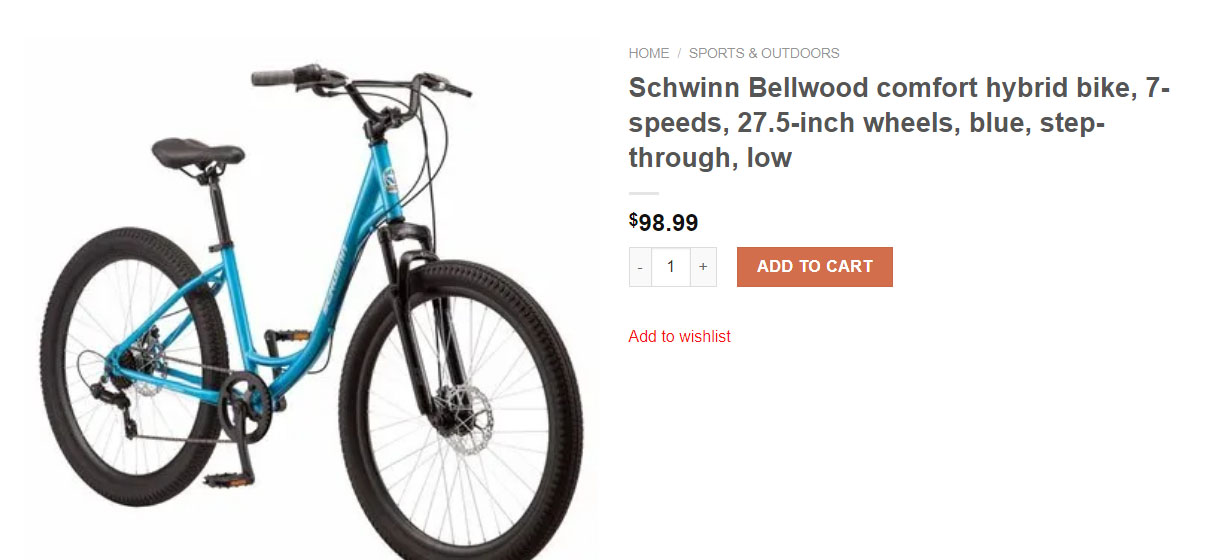Click the black saddle in product image
This screenshot has width=1222, height=560.
[x=197, y=154]
